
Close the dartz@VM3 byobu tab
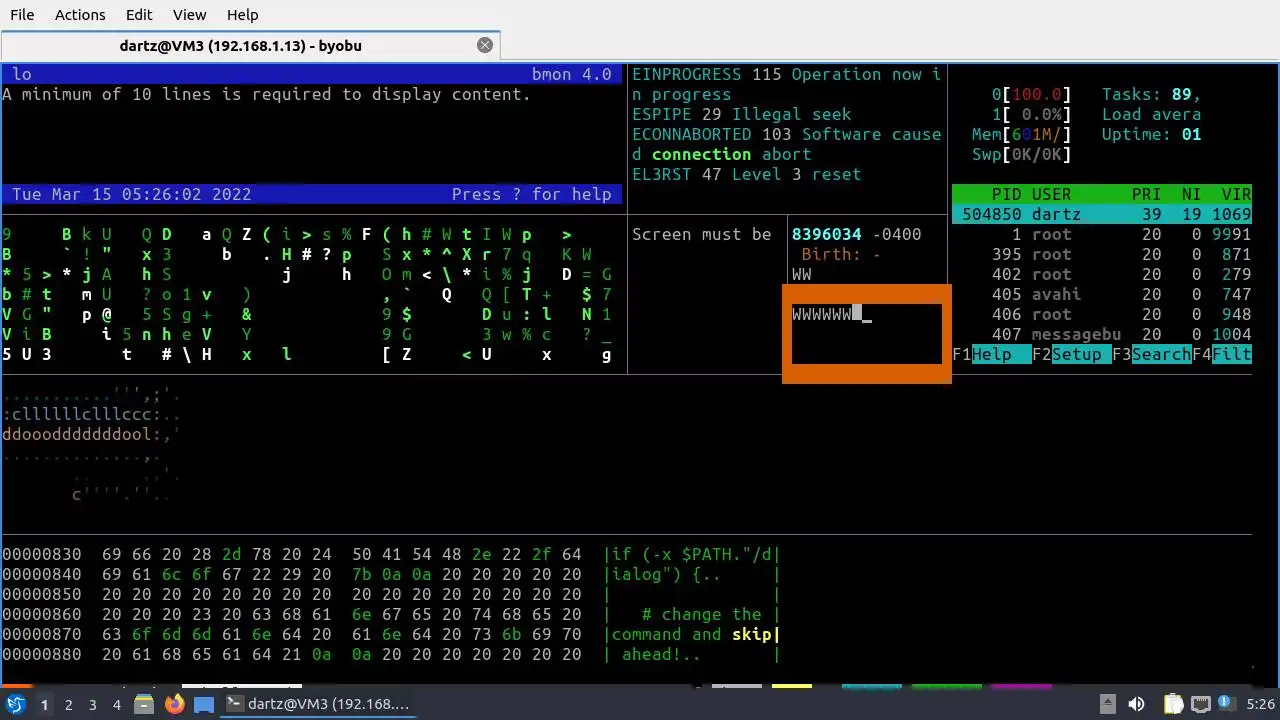[x=485, y=45]
